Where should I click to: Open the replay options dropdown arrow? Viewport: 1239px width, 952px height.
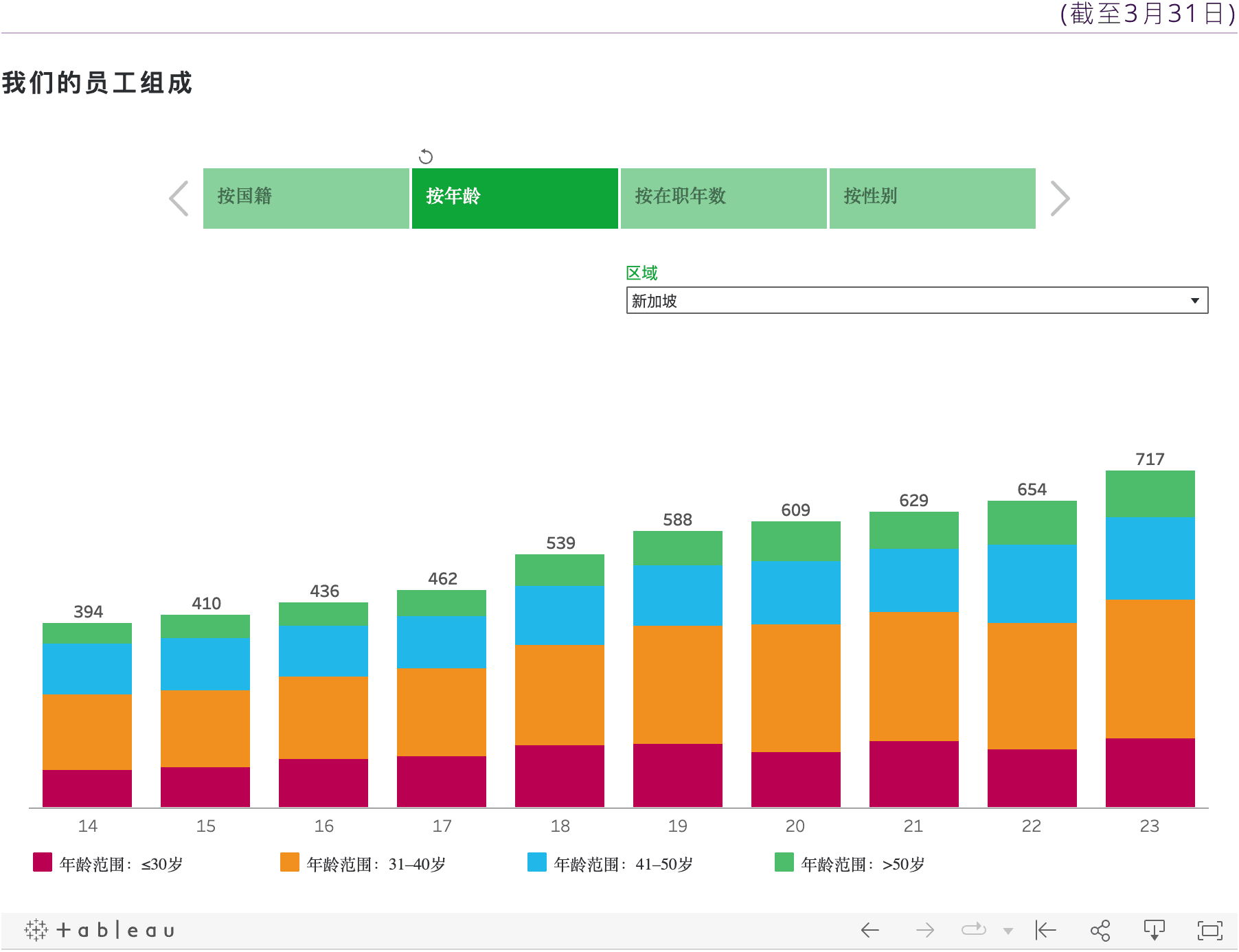pos(1008,931)
